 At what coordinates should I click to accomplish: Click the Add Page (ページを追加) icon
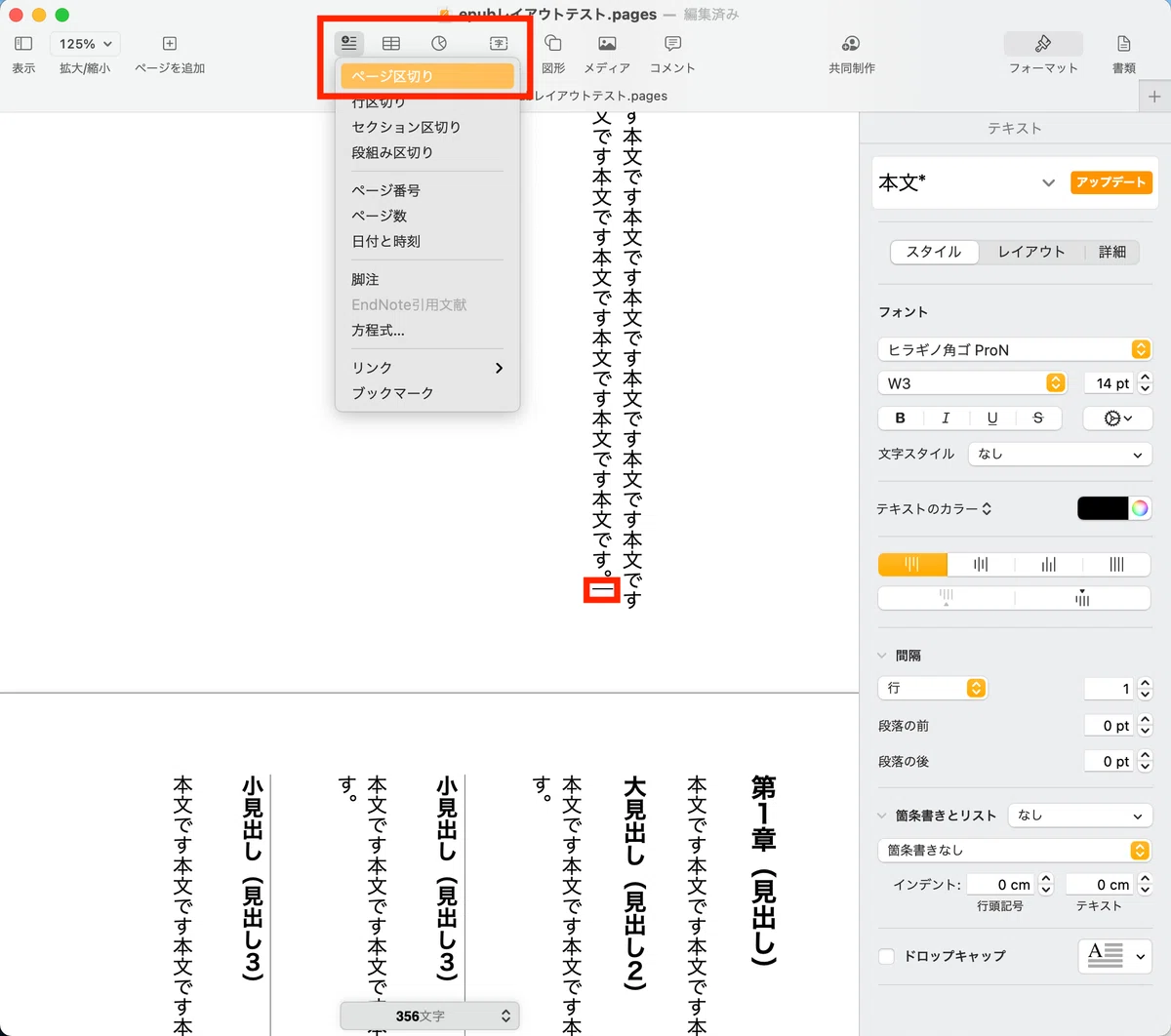coord(170,44)
